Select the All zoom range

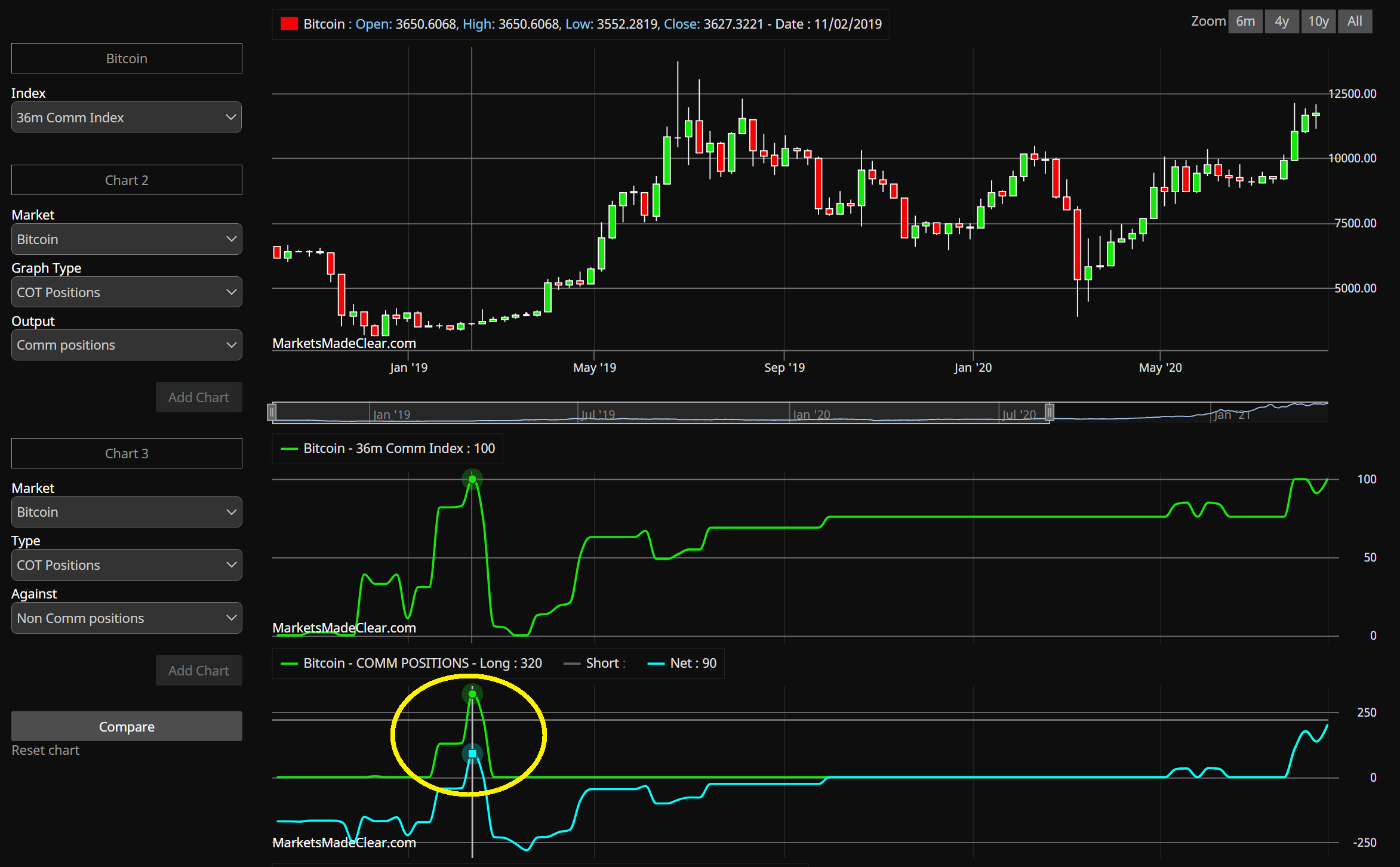tap(1355, 21)
